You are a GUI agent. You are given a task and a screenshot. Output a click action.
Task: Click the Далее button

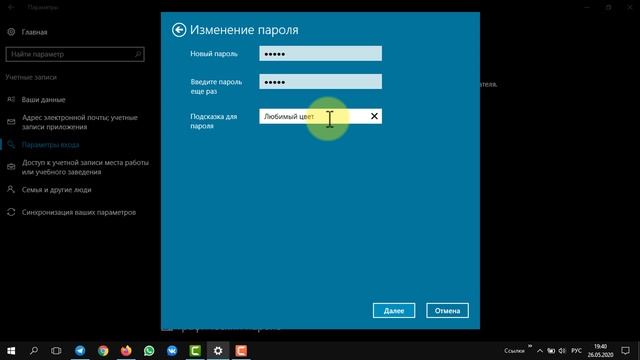pos(394,311)
